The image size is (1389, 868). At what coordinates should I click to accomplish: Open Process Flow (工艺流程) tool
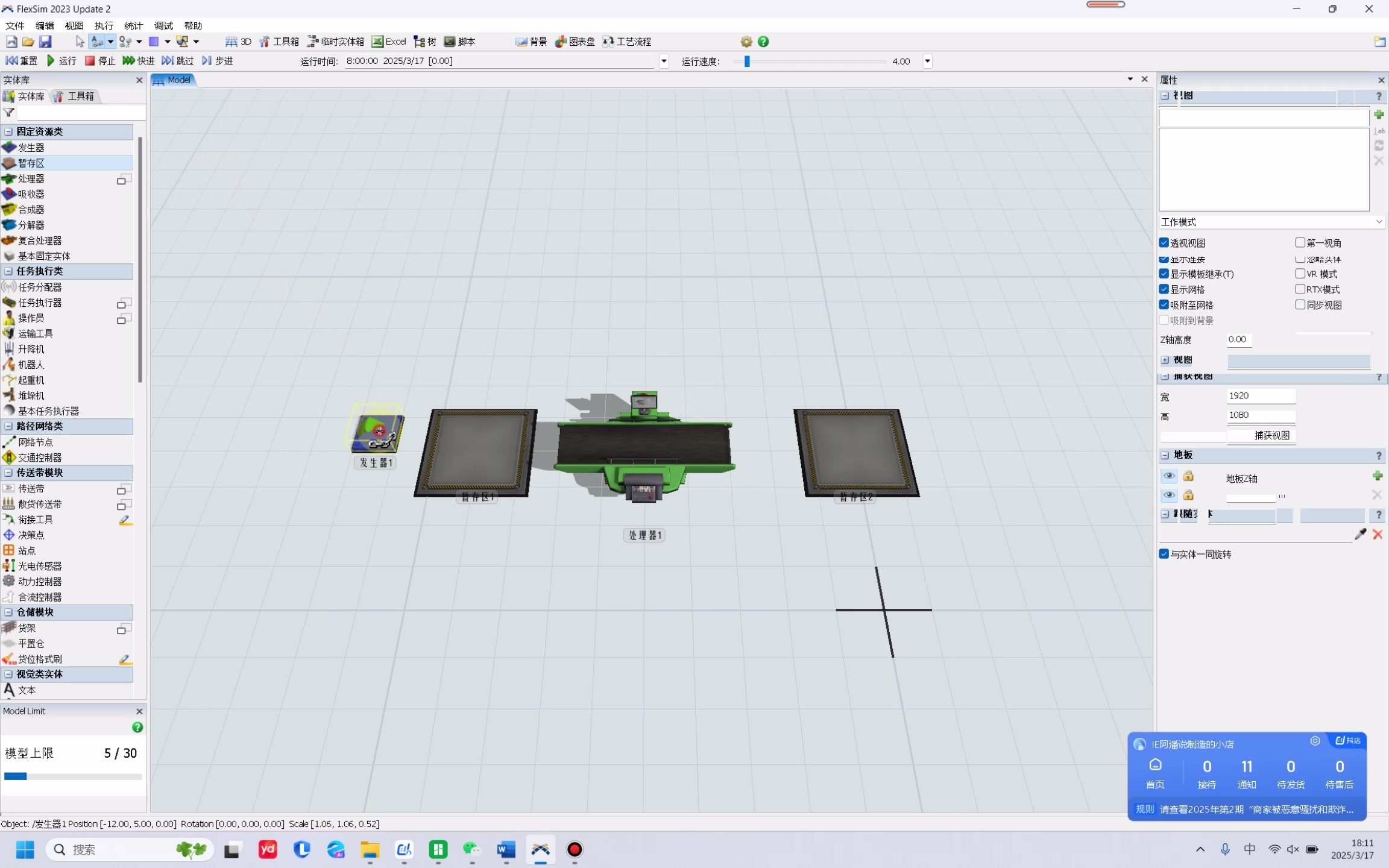[626, 42]
